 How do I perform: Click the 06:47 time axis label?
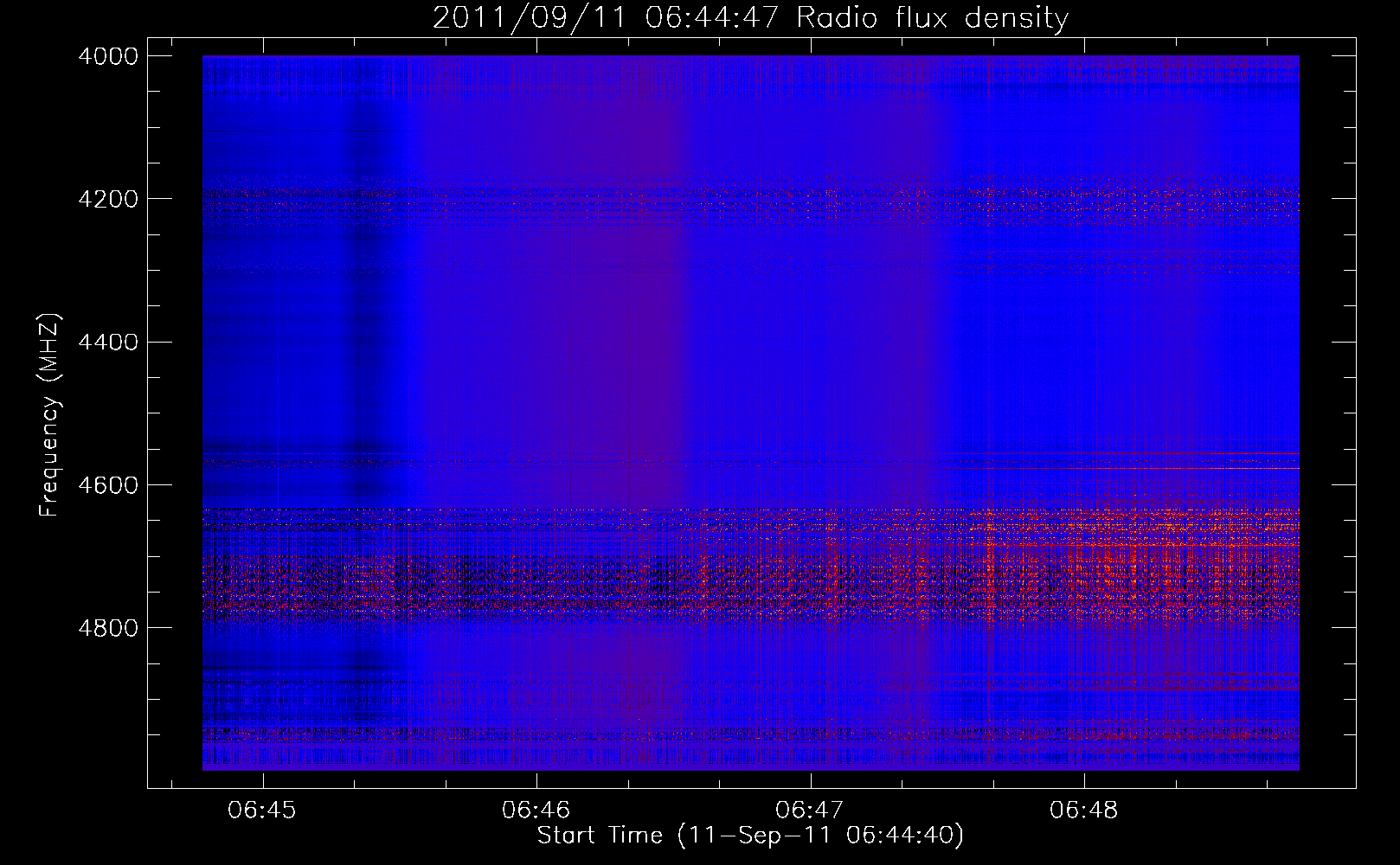tap(810, 811)
